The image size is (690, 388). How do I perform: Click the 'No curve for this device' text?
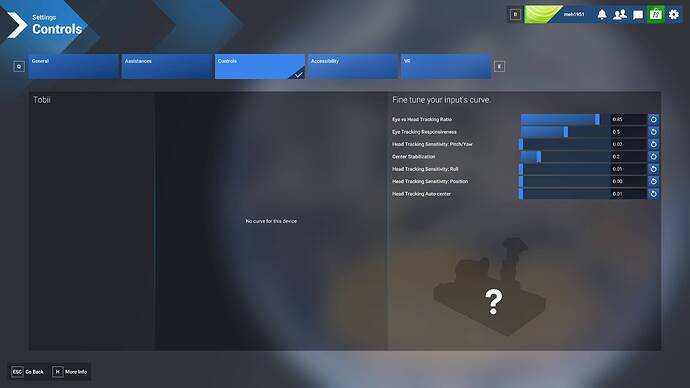(x=271, y=221)
